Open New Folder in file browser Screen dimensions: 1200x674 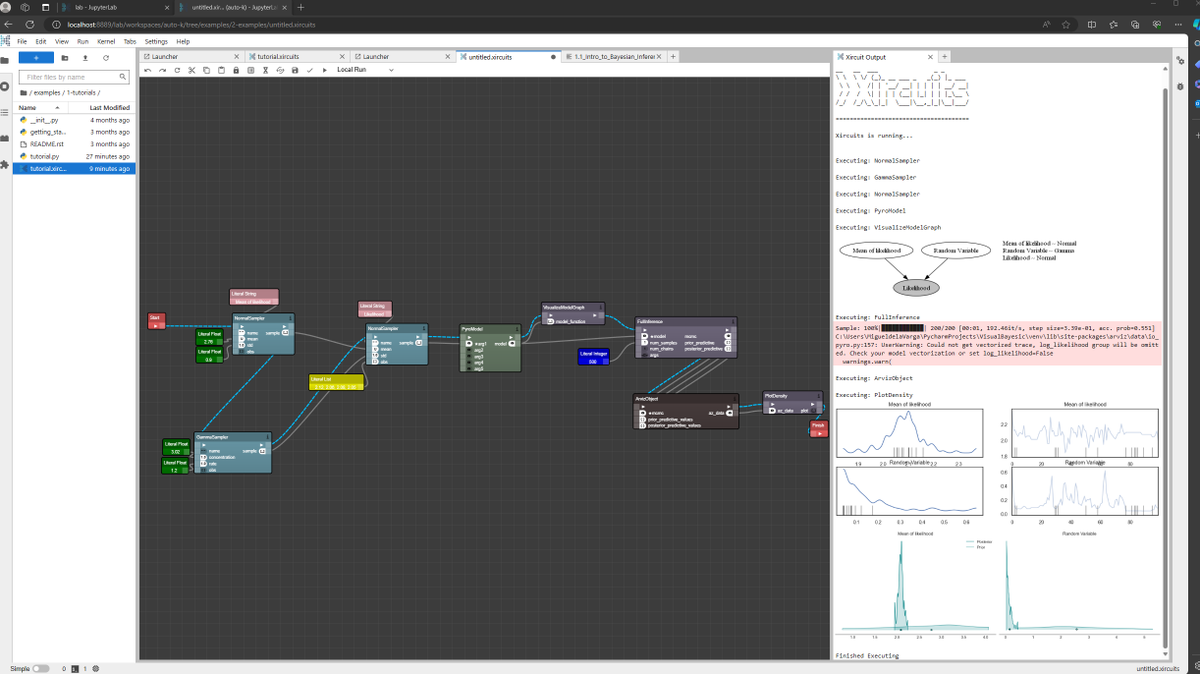[x=65, y=58]
